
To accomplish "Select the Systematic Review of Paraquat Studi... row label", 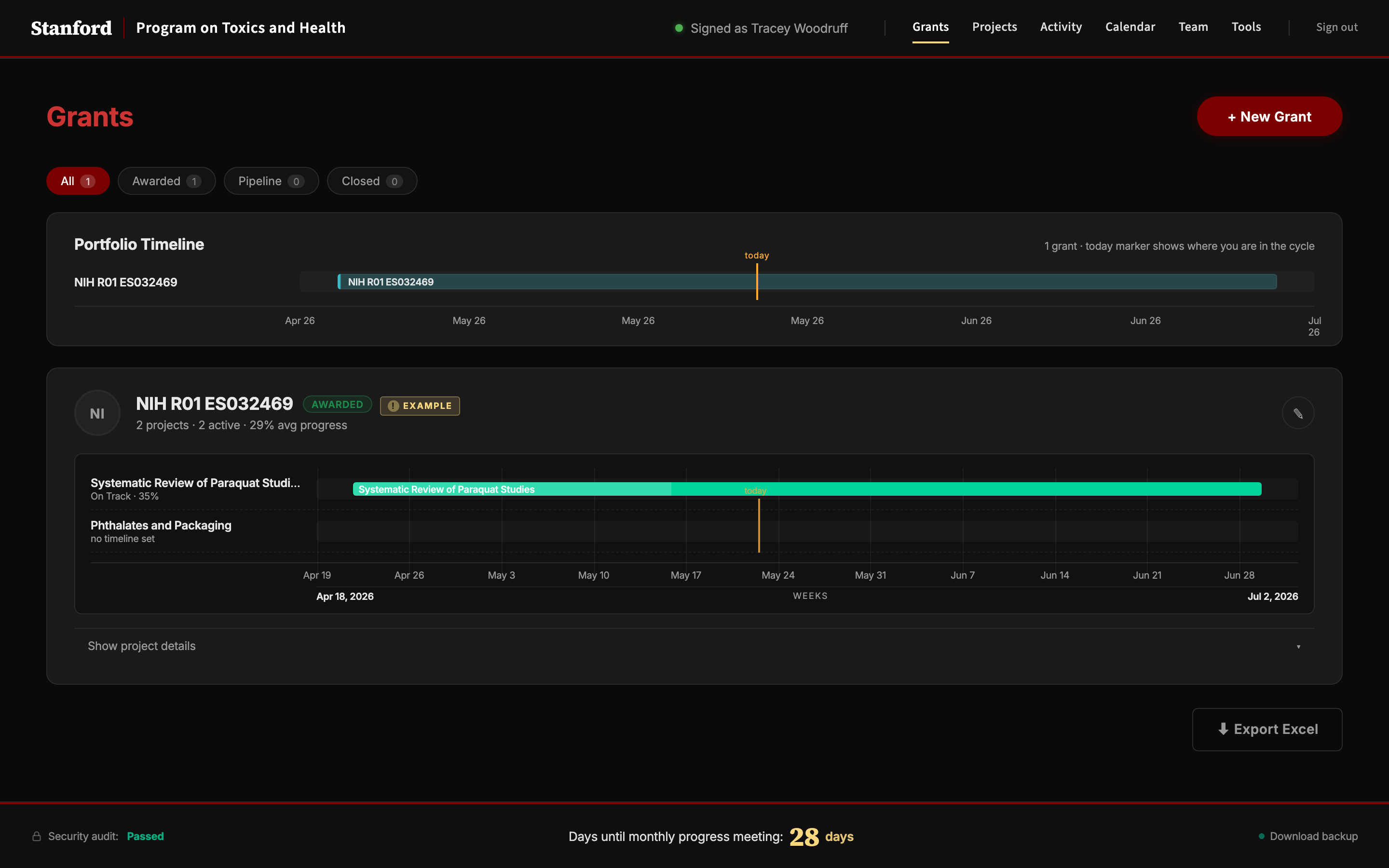I will (x=195, y=483).
